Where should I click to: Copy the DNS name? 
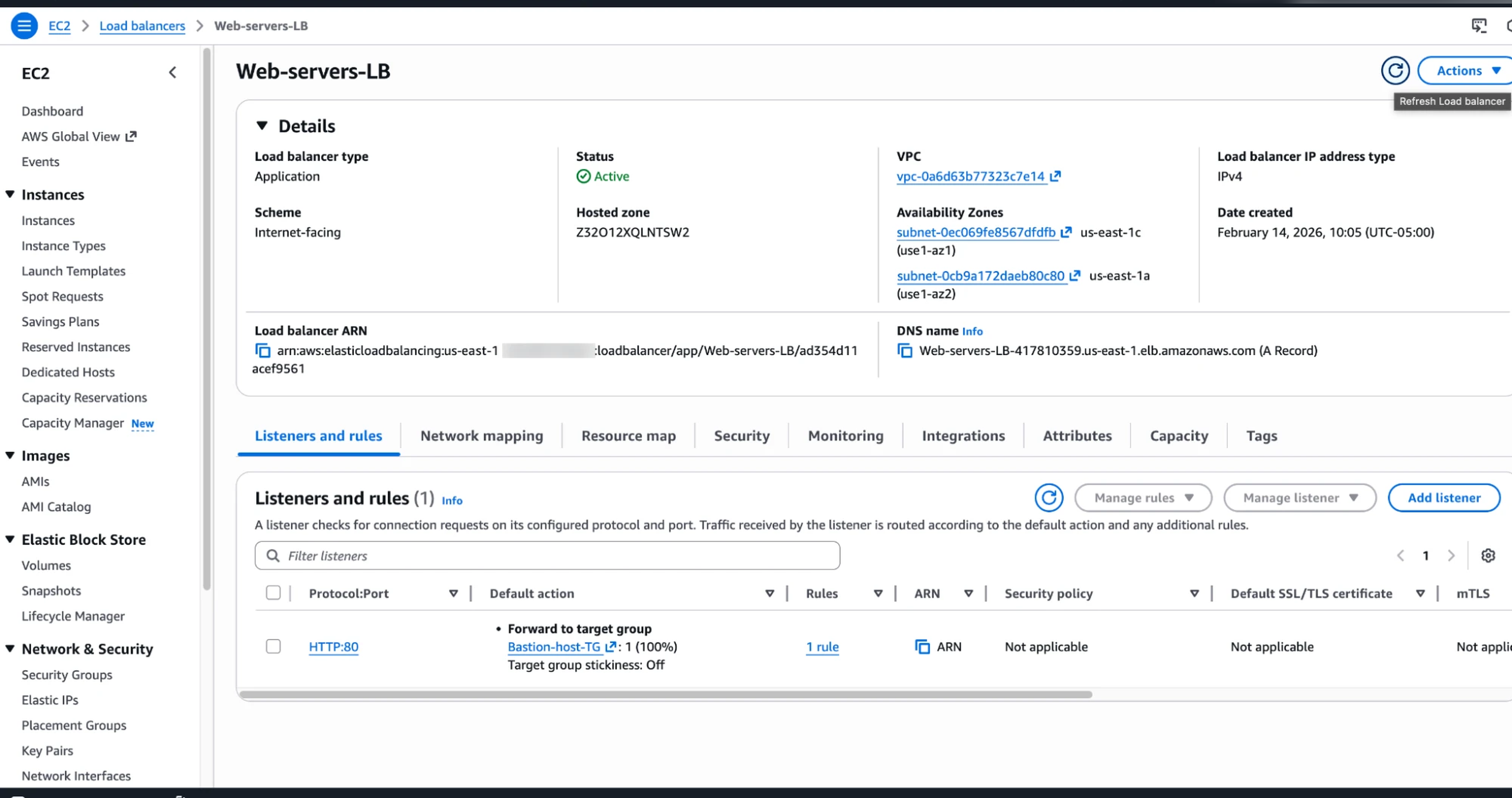(x=905, y=350)
